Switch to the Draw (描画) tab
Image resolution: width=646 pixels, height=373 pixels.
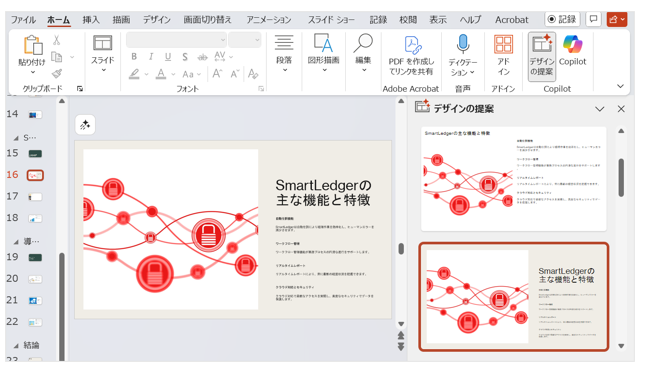click(121, 20)
